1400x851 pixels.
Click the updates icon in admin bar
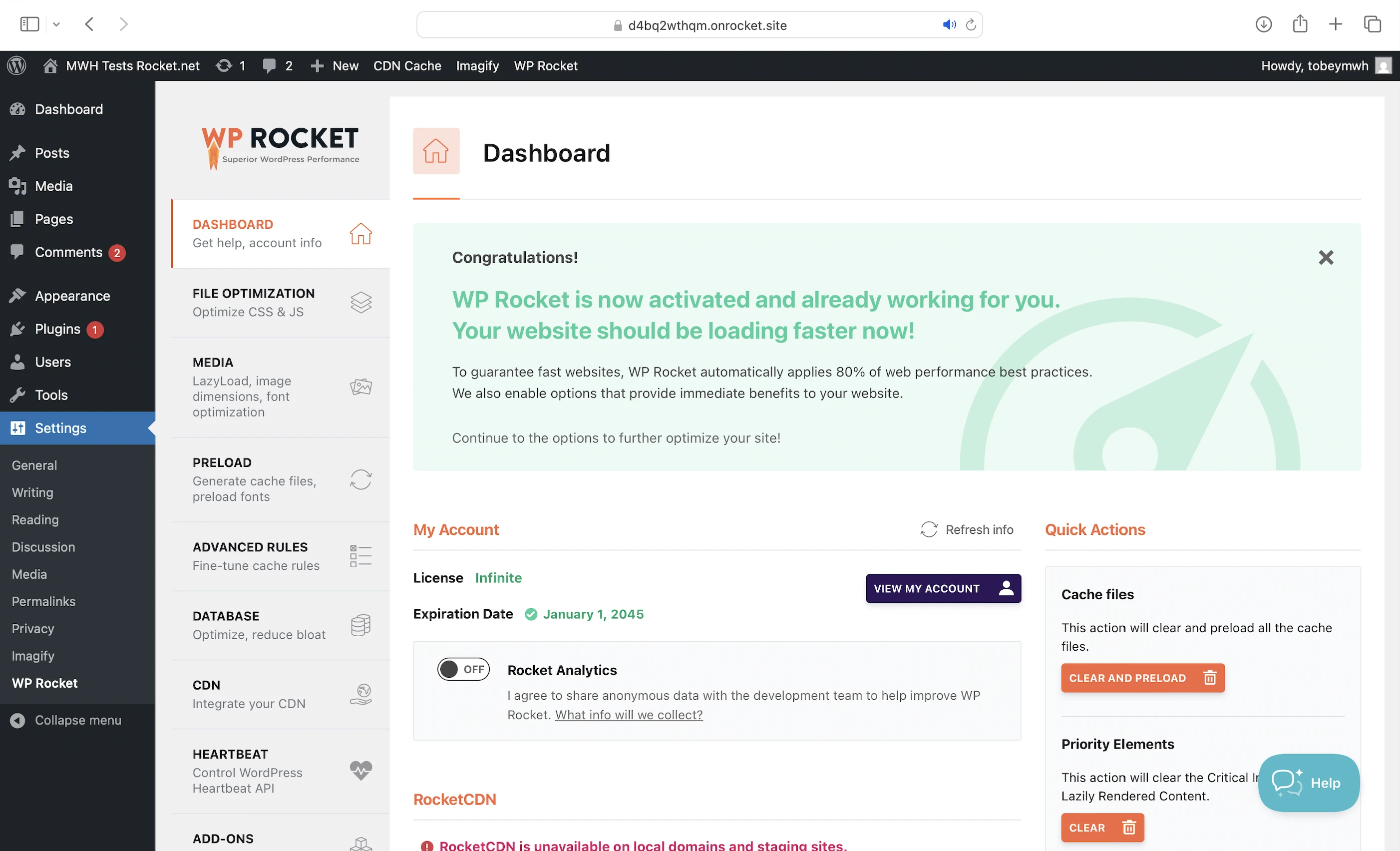click(x=225, y=66)
